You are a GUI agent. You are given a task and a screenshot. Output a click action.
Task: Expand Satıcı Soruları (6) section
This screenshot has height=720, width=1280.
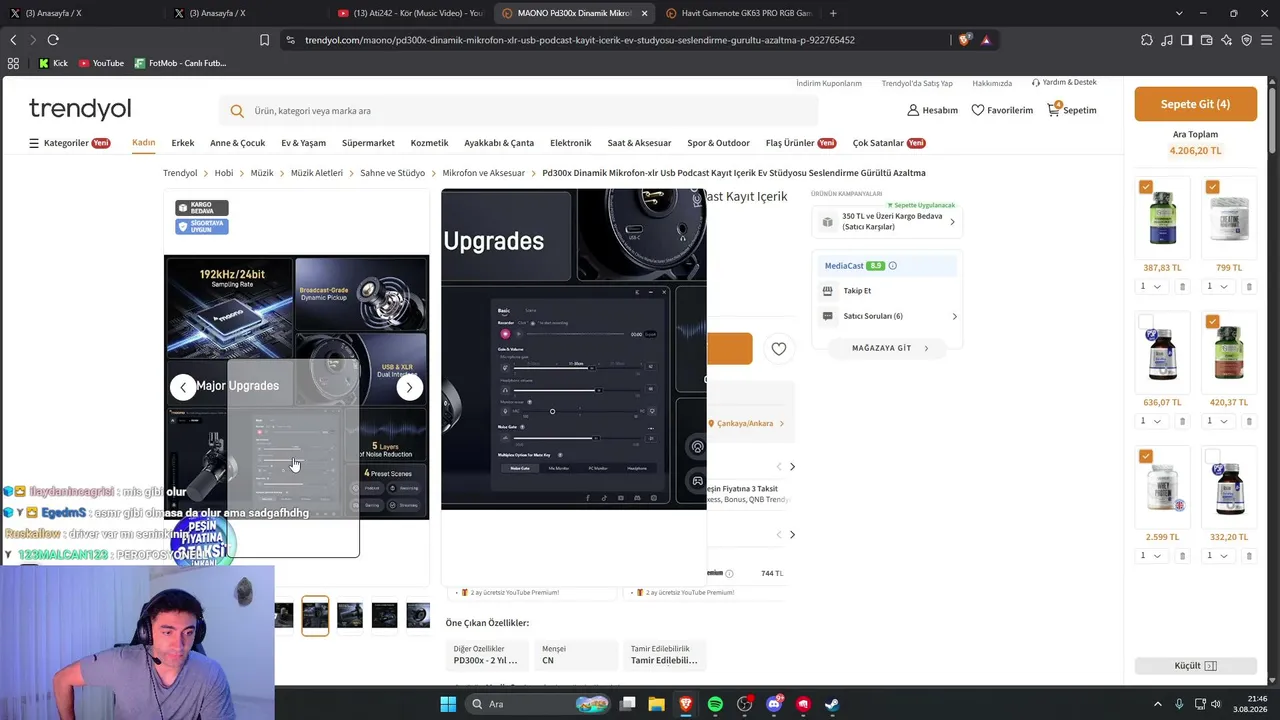(x=889, y=316)
